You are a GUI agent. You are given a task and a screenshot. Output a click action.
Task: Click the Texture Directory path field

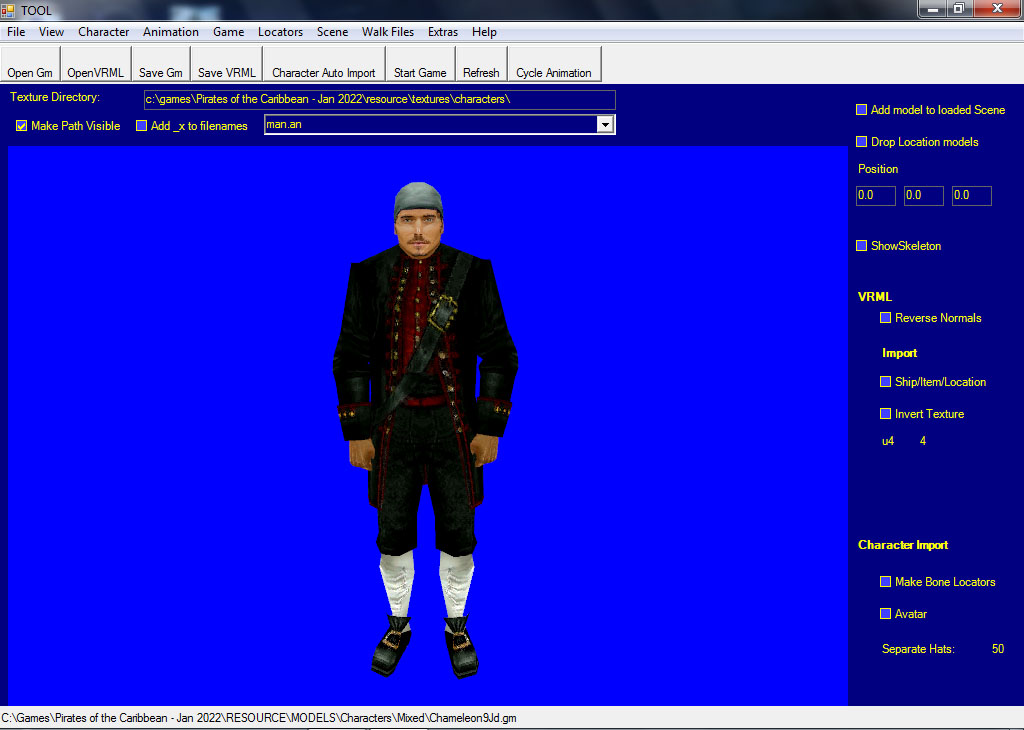pyautogui.click(x=379, y=100)
